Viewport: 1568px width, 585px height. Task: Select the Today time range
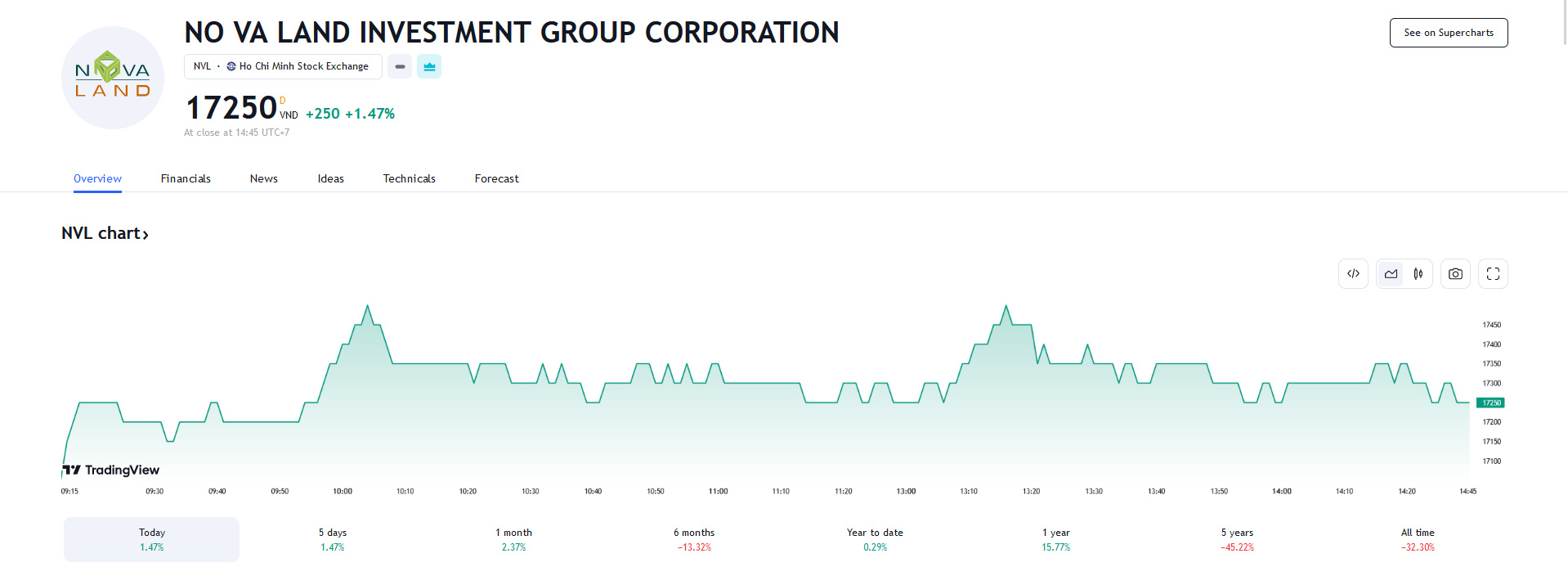click(x=151, y=539)
